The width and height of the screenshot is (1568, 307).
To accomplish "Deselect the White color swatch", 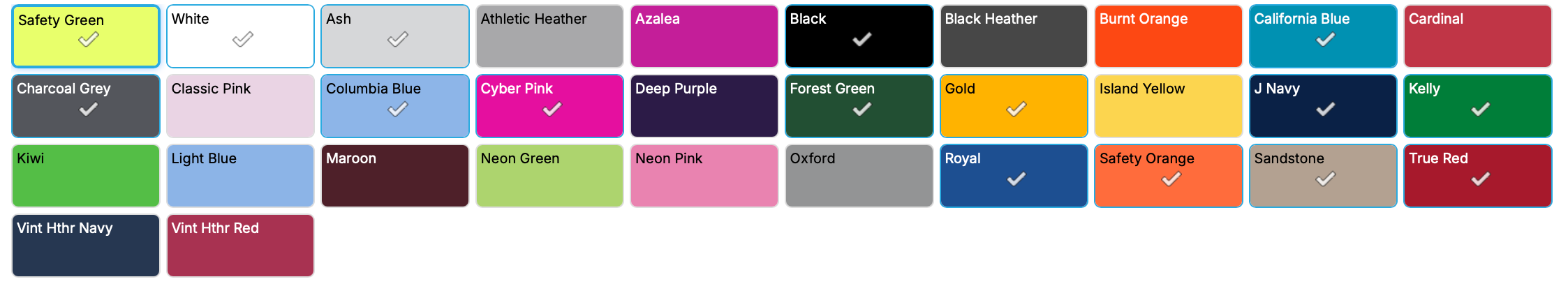I will tap(242, 40).
